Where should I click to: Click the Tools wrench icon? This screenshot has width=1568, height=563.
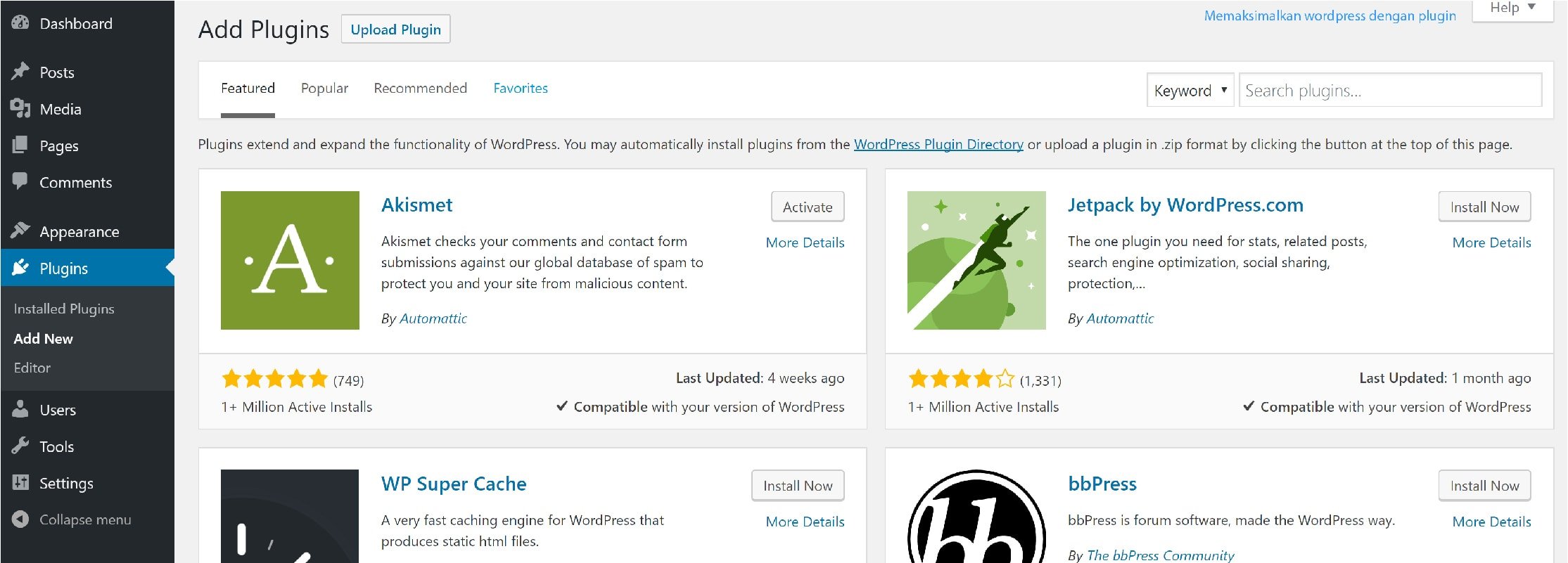(20, 446)
